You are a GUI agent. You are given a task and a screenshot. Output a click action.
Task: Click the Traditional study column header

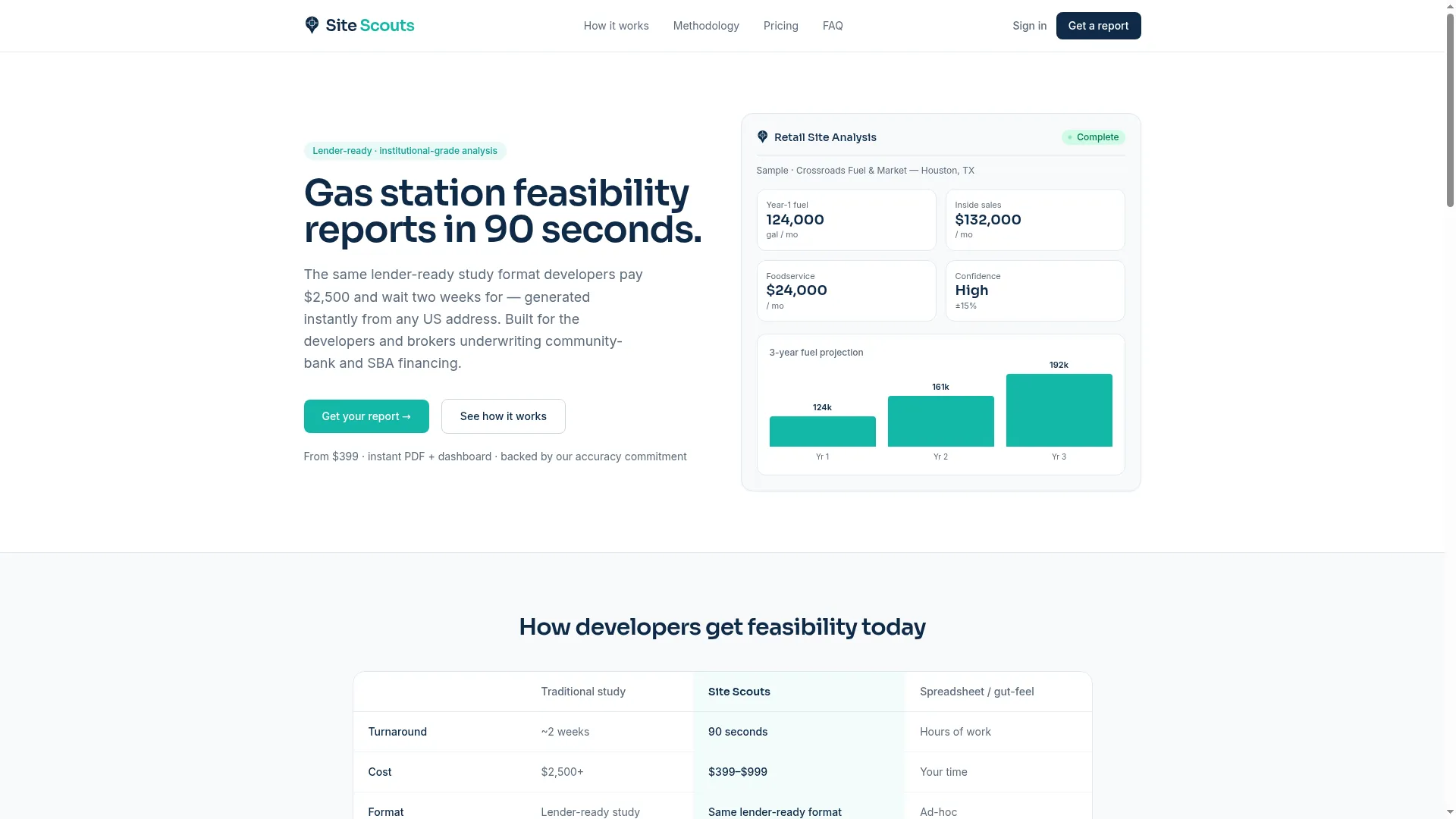tap(583, 692)
